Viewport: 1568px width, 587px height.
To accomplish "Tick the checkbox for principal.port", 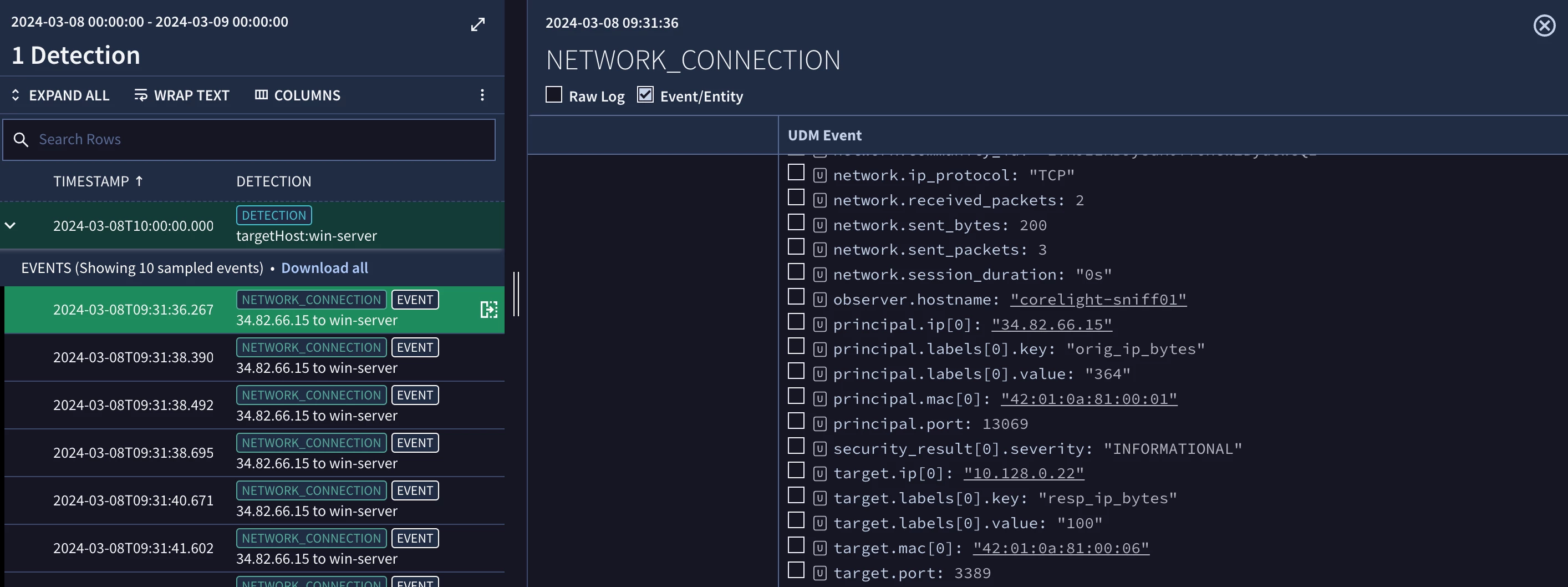I will pos(796,421).
